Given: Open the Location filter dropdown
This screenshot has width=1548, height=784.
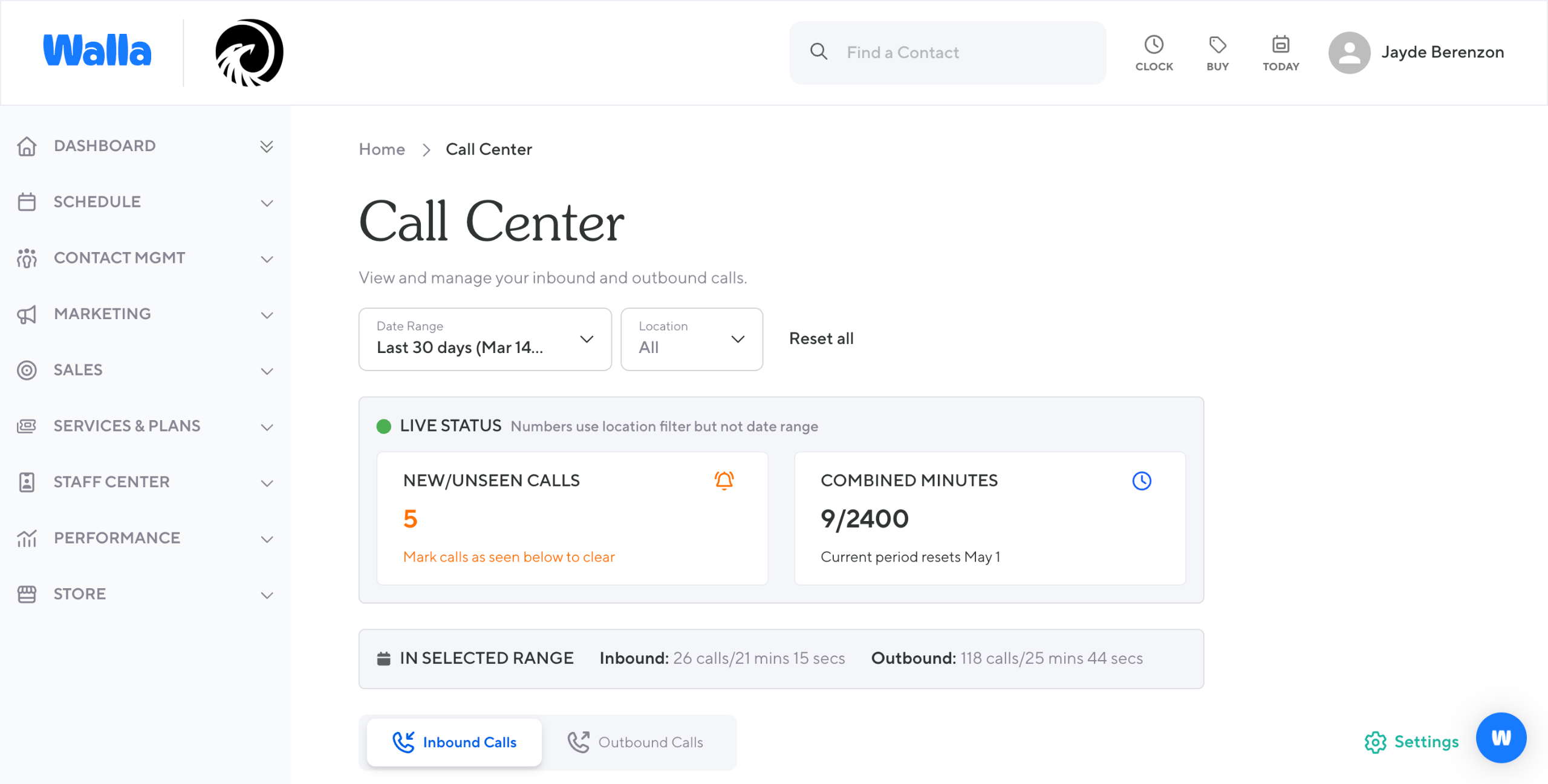Looking at the screenshot, I should 691,339.
